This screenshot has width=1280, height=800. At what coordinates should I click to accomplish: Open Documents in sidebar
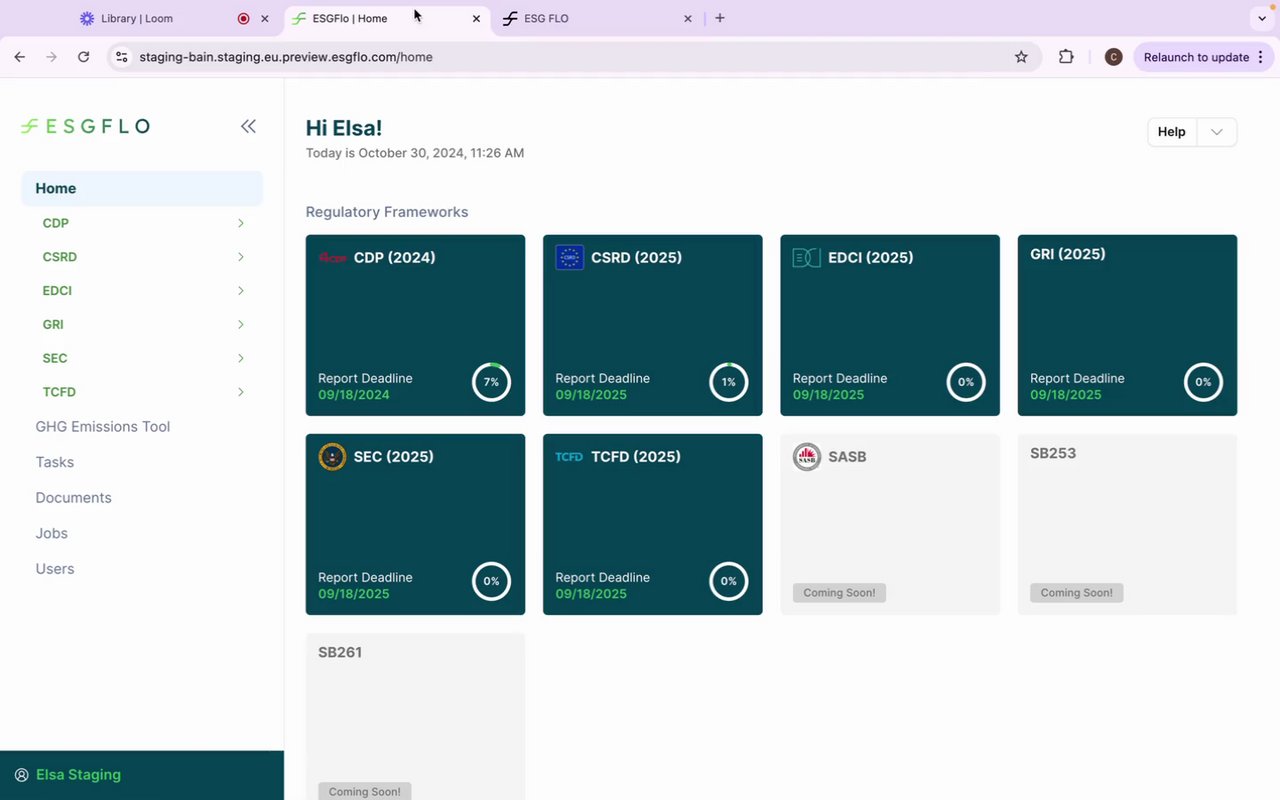point(74,497)
